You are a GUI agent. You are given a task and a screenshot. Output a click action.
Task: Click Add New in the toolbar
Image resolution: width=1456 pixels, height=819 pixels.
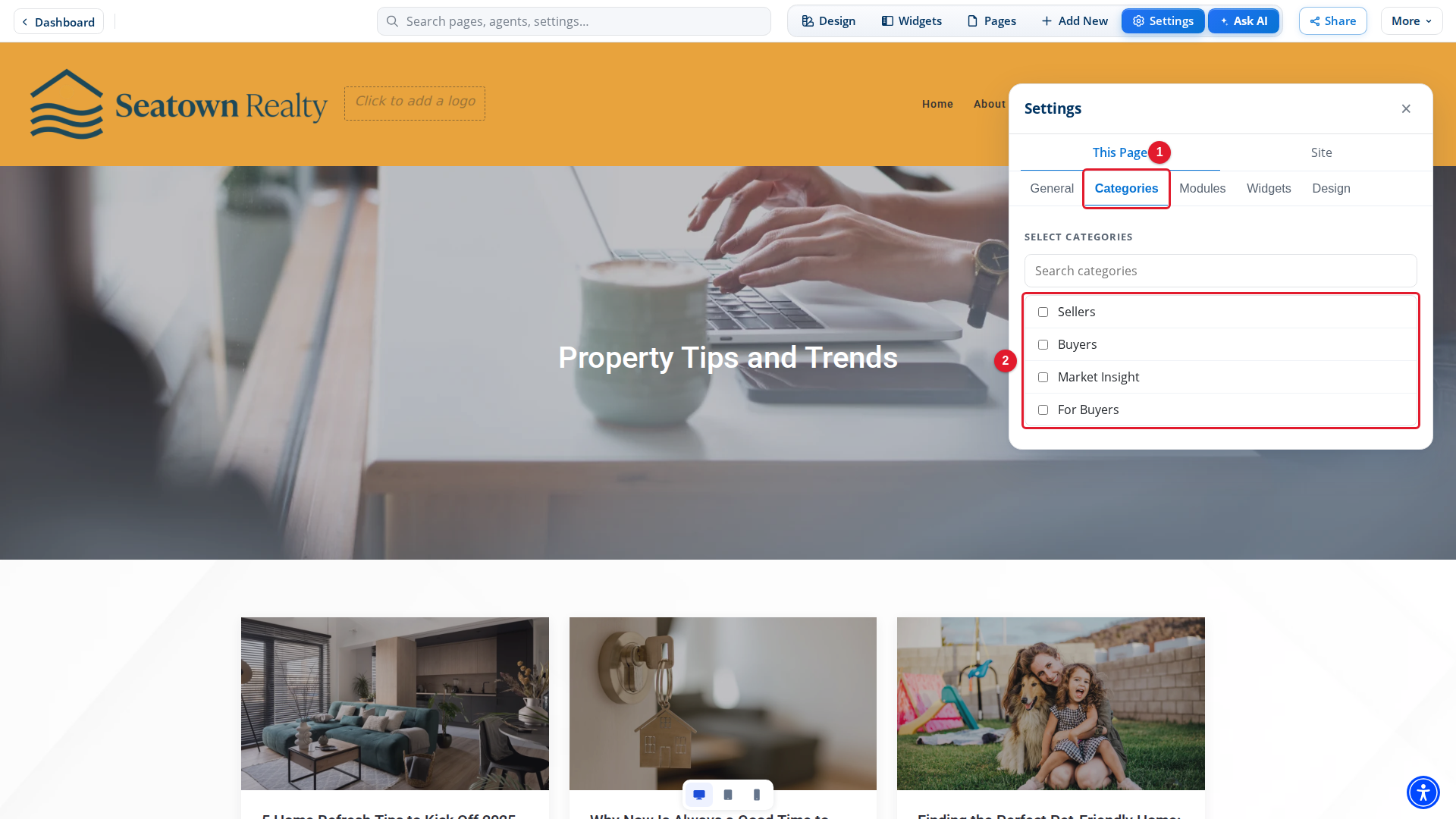(1075, 21)
